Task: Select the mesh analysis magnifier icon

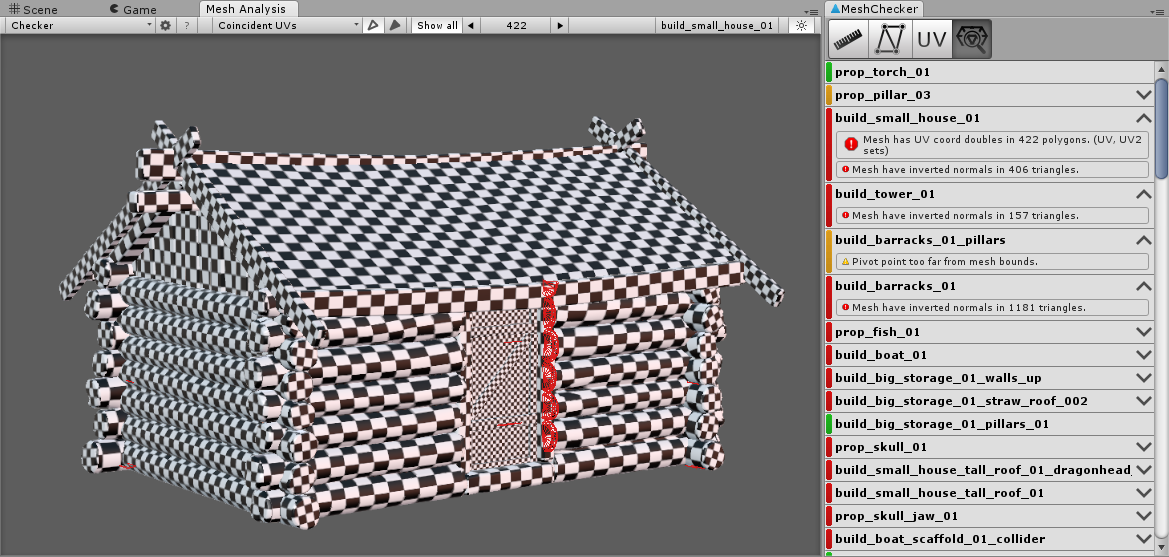Action: click(x=971, y=40)
